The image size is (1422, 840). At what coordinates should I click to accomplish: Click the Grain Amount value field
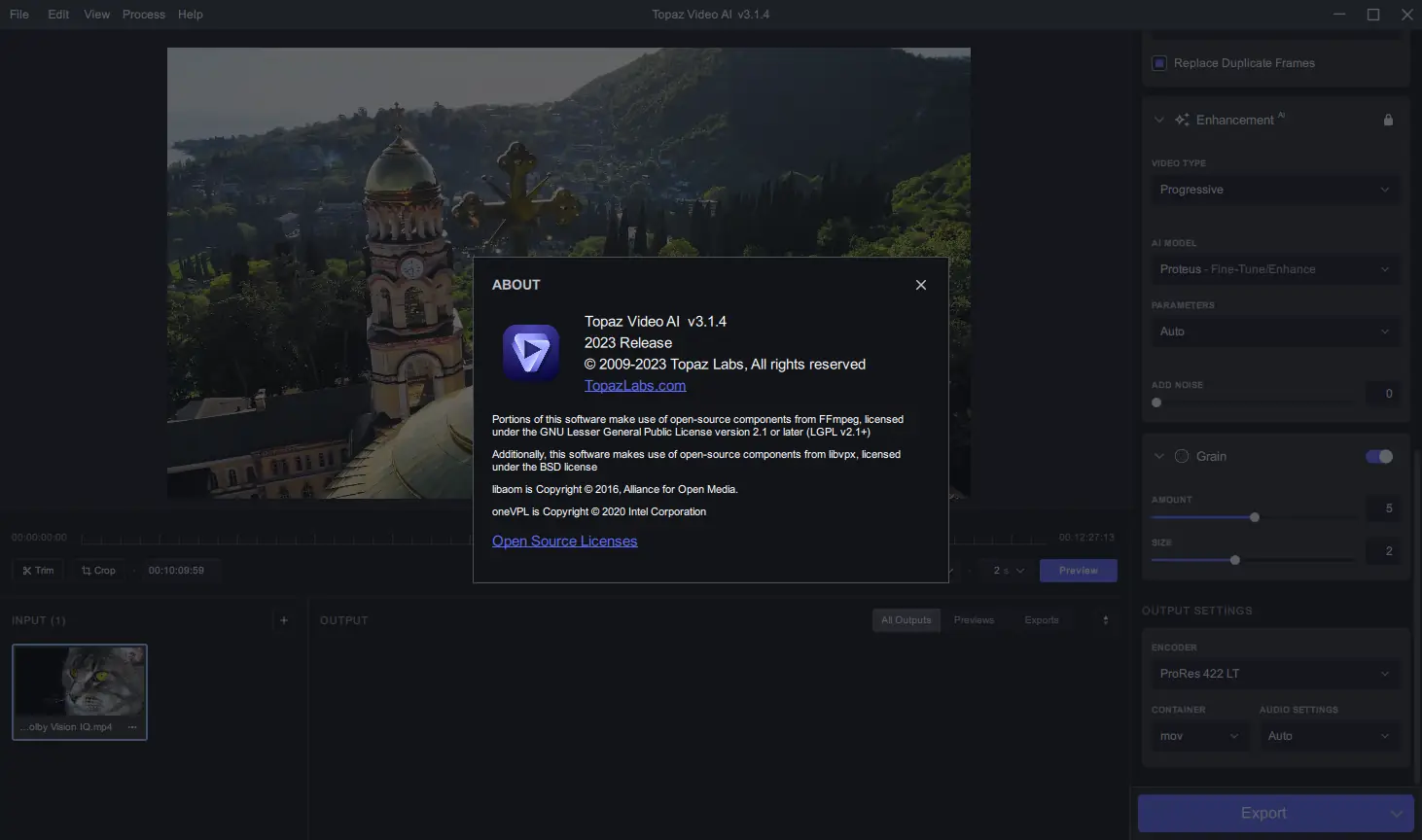(x=1383, y=508)
